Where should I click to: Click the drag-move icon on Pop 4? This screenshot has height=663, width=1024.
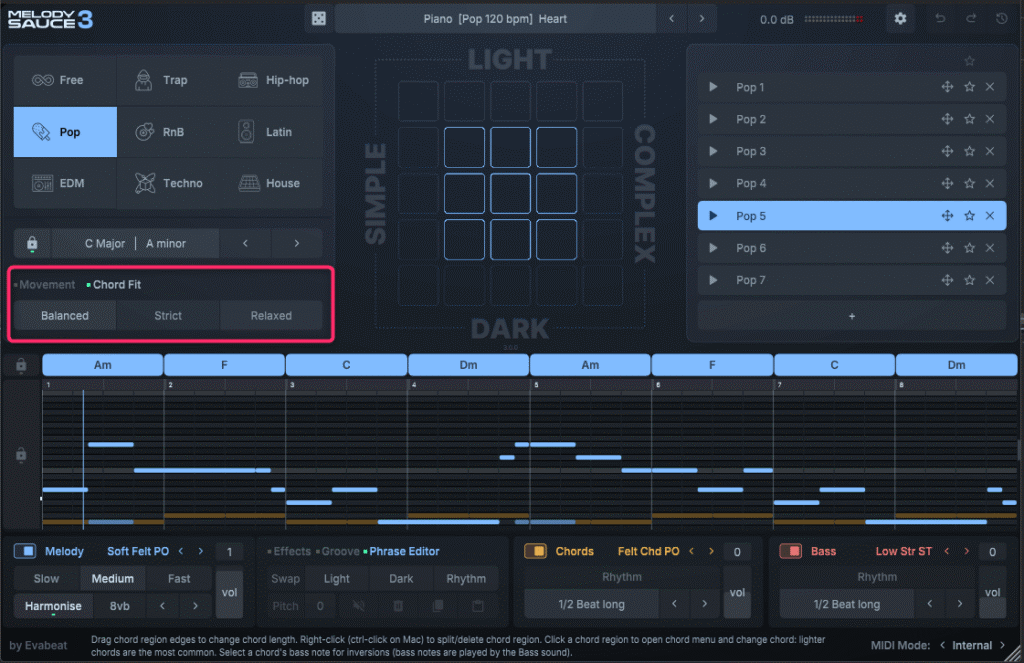[947, 184]
